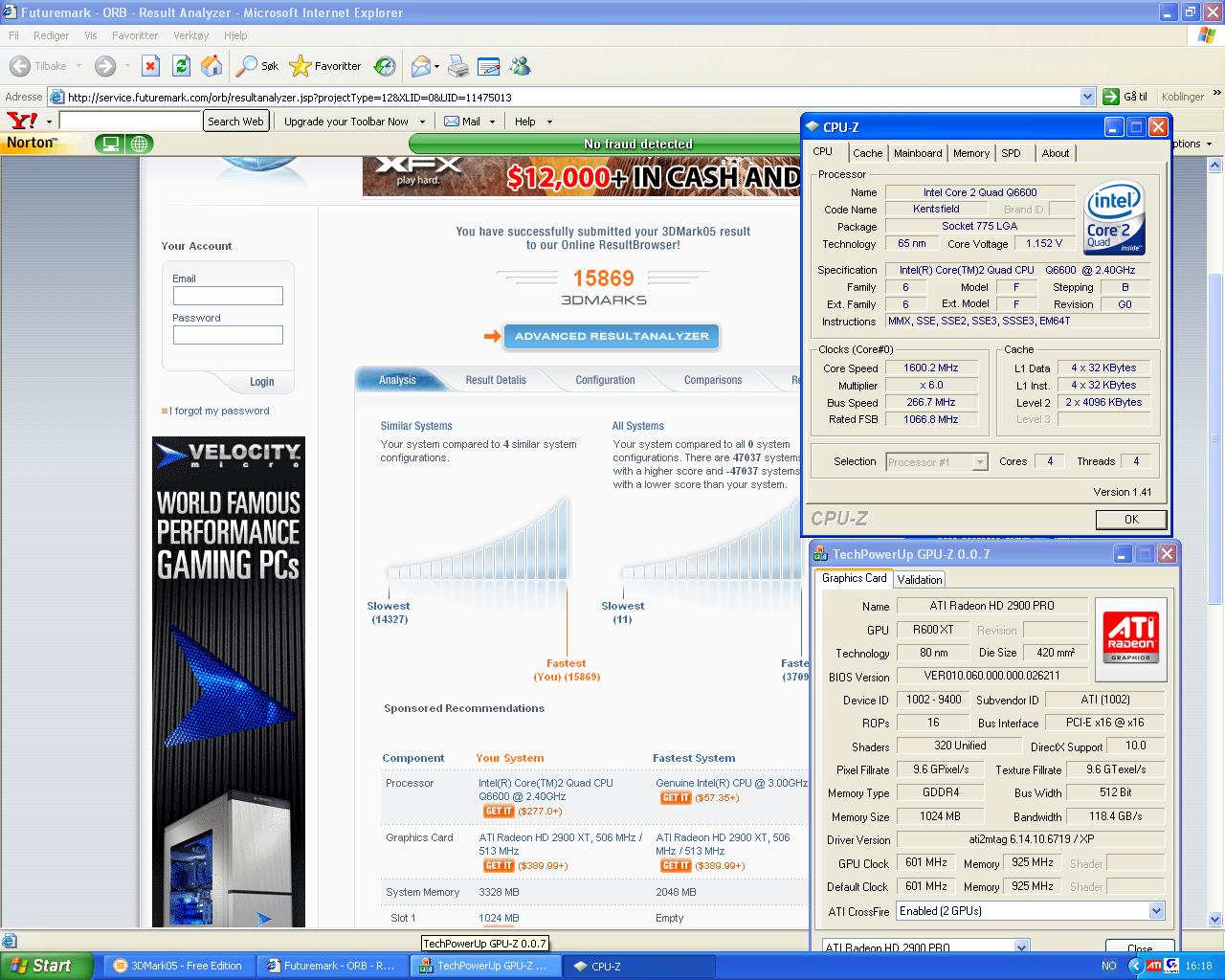1225x980 pixels.
Task: Open Result Details tab on web page
Action: 496,380
